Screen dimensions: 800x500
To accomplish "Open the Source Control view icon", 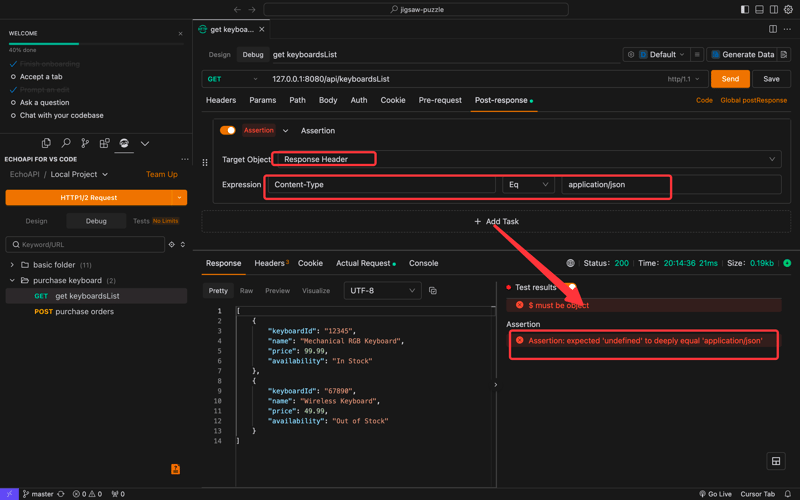I will 85,143.
